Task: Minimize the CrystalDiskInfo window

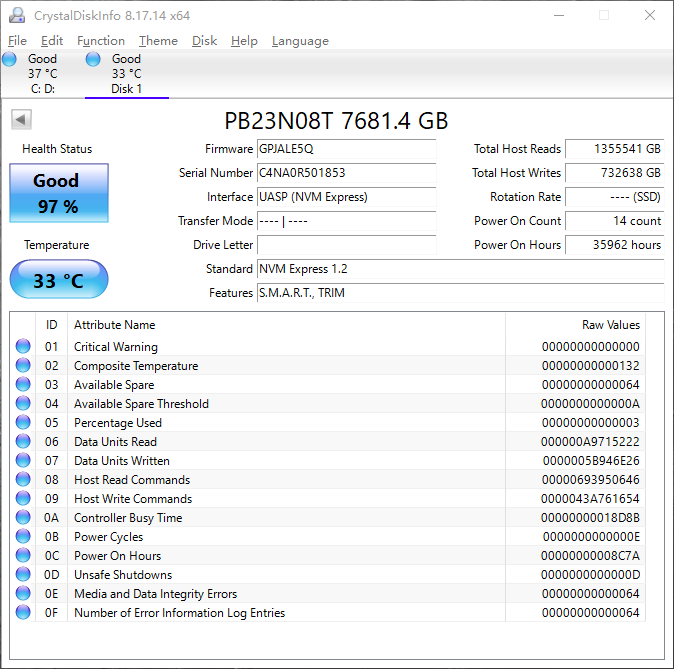Action: 559,15
